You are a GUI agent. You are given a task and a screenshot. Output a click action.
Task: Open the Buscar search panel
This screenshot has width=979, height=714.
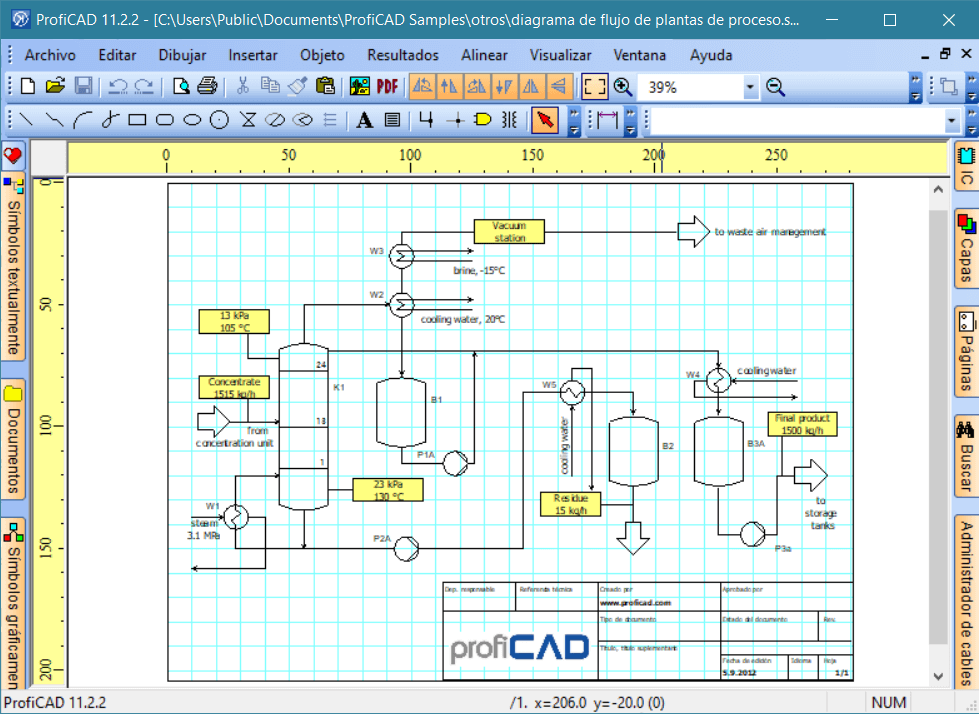point(967,456)
